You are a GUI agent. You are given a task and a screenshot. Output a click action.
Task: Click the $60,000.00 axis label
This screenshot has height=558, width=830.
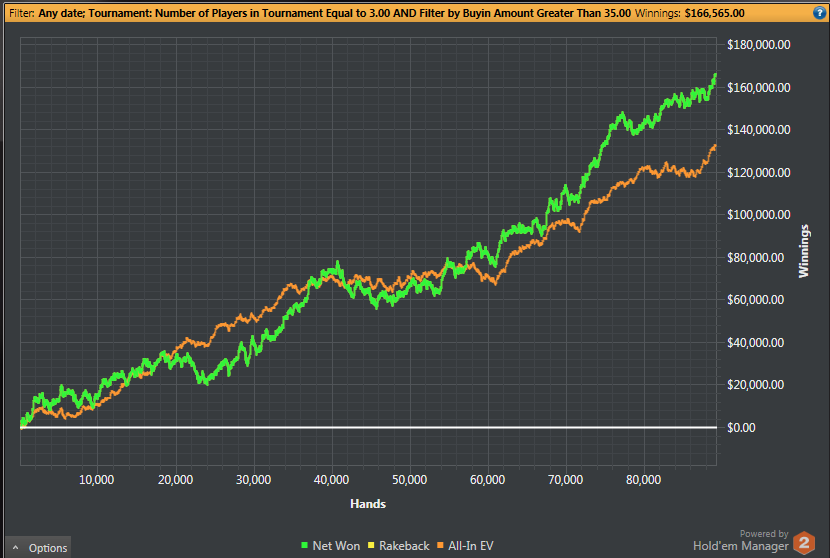pos(755,300)
